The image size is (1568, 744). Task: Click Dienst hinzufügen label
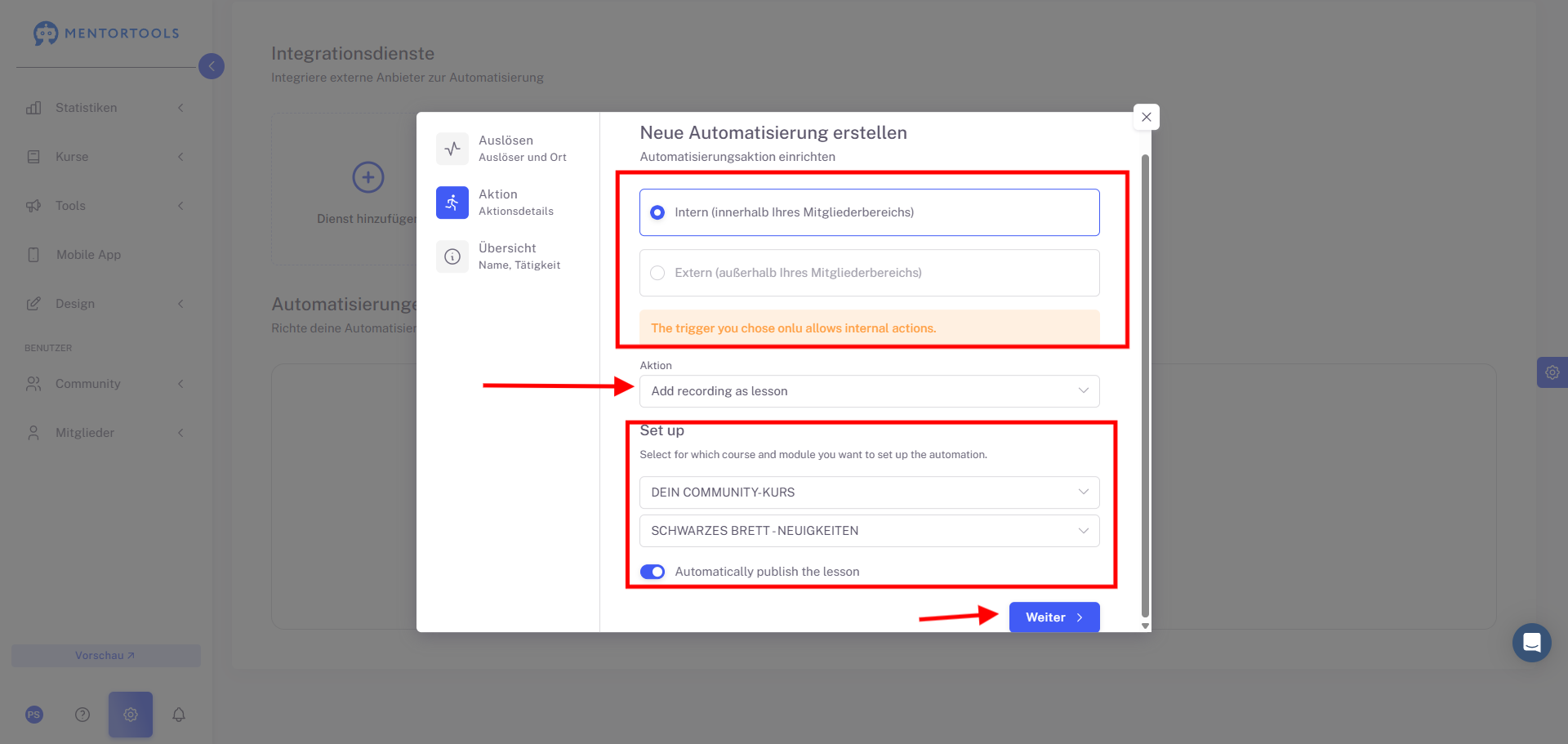click(x=367, y=219)
